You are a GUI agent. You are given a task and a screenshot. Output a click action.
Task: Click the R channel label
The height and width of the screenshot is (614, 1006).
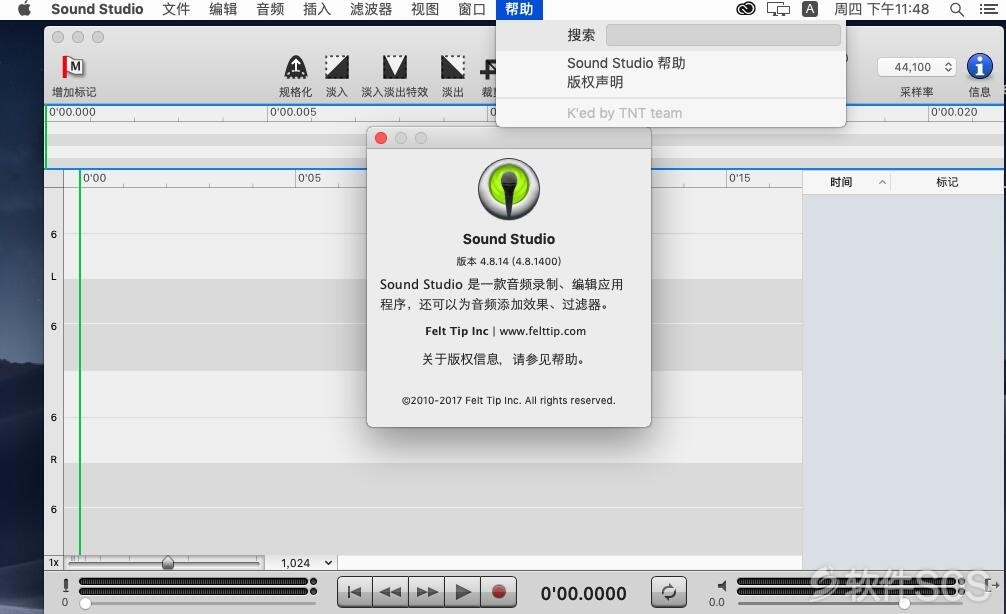54,459
